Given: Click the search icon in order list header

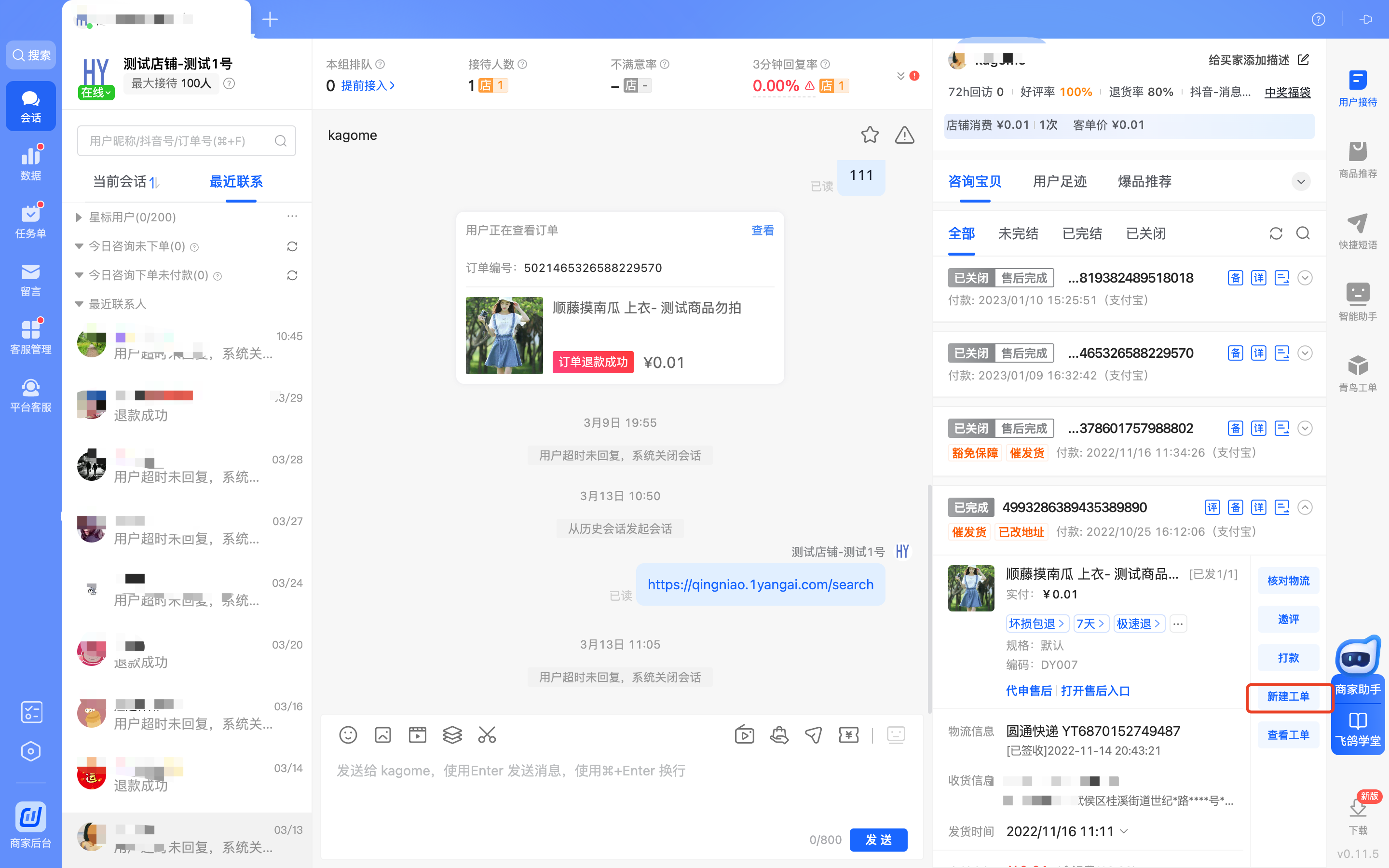Looking at the screenshot, I should [x=1303, y=233].
